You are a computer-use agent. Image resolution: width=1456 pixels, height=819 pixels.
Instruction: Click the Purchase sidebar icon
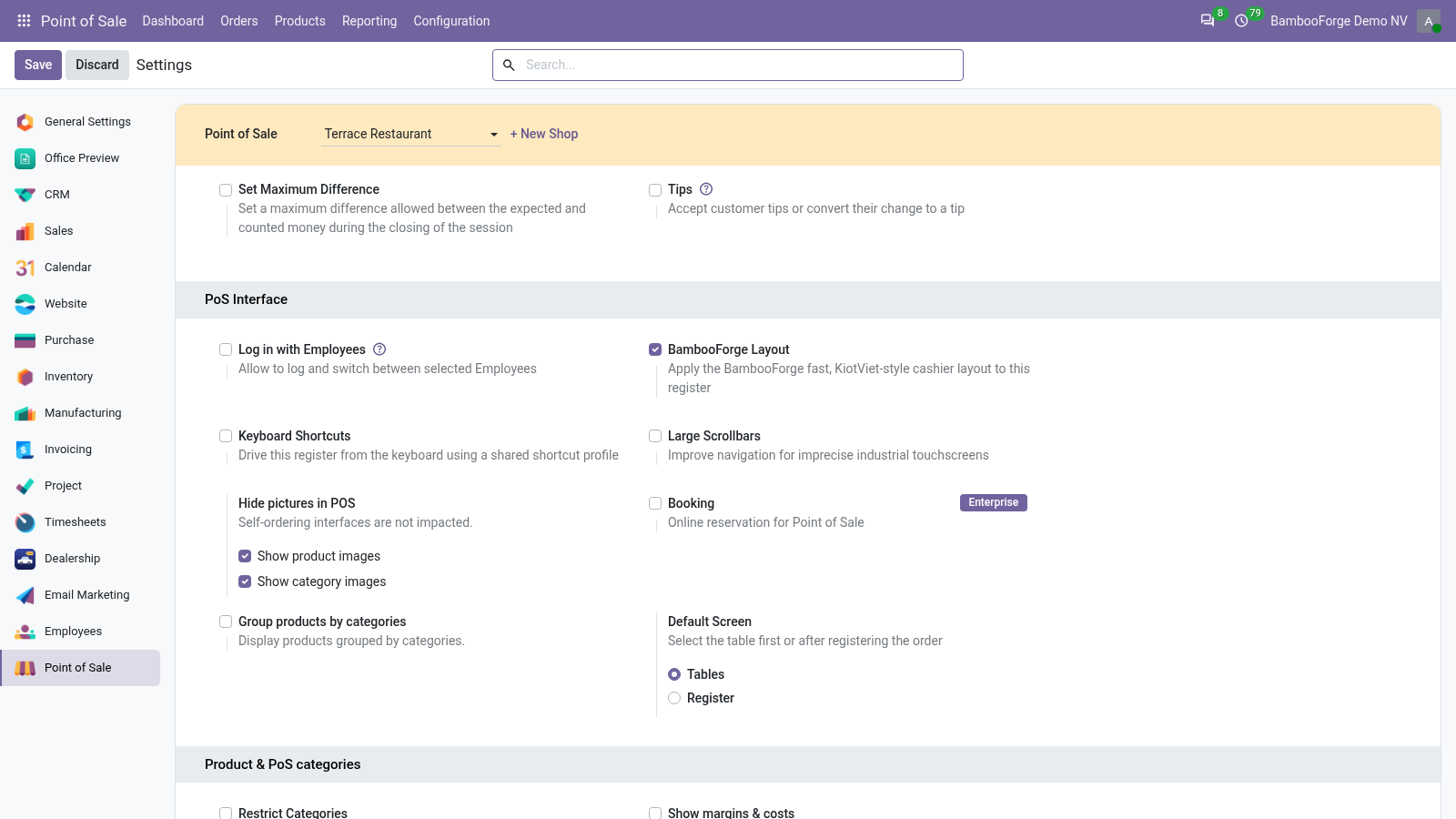pyautogui.click(x=25, y=340)
